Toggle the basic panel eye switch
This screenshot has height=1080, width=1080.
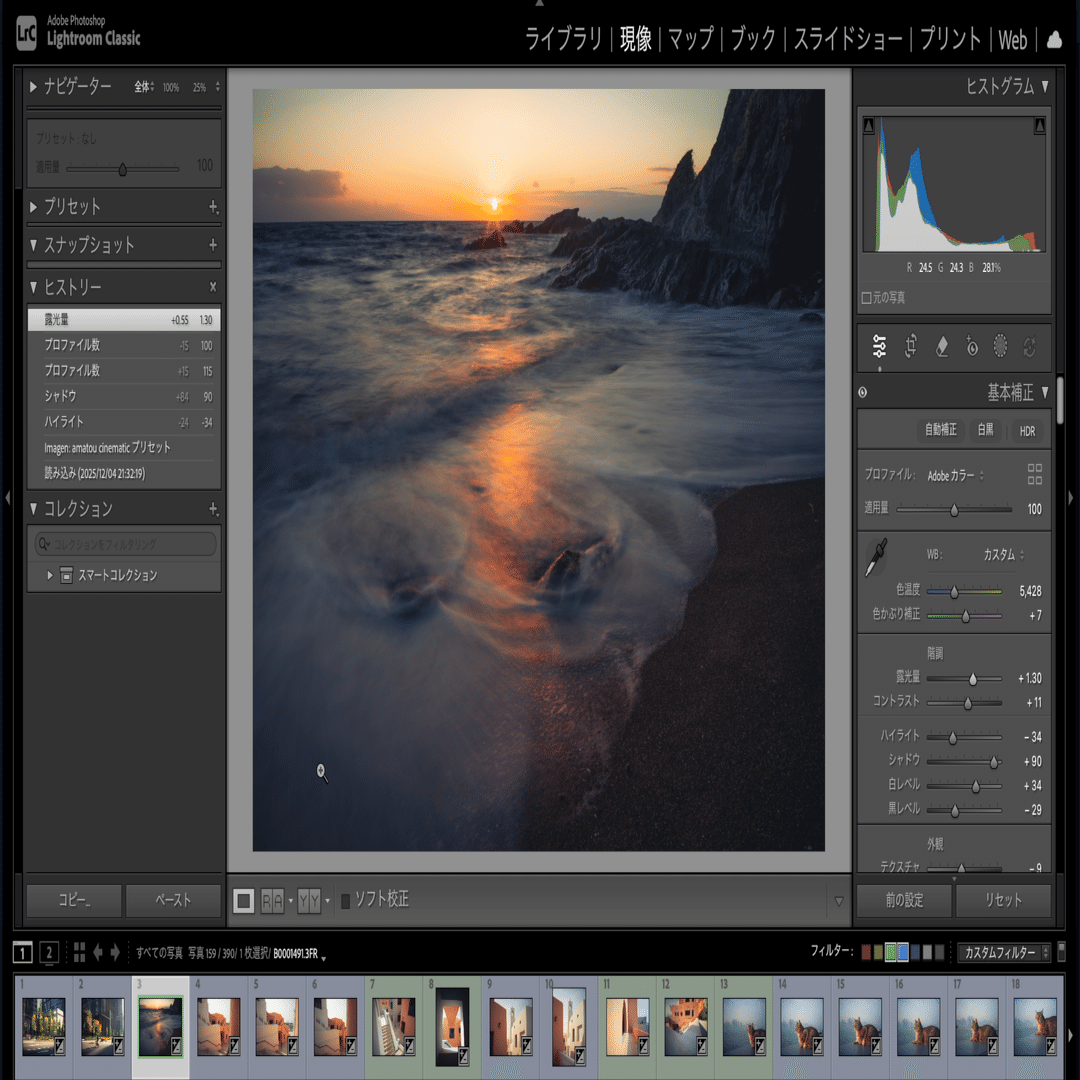[863, 393]
